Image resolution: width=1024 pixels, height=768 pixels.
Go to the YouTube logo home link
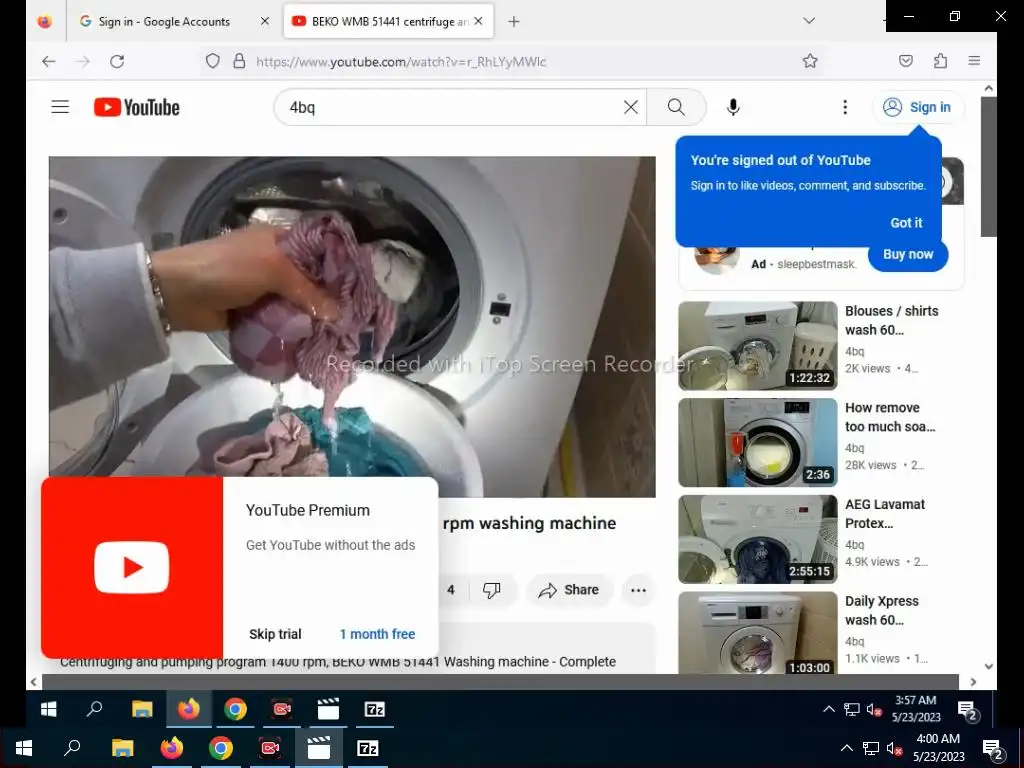(x=136, y=107)
